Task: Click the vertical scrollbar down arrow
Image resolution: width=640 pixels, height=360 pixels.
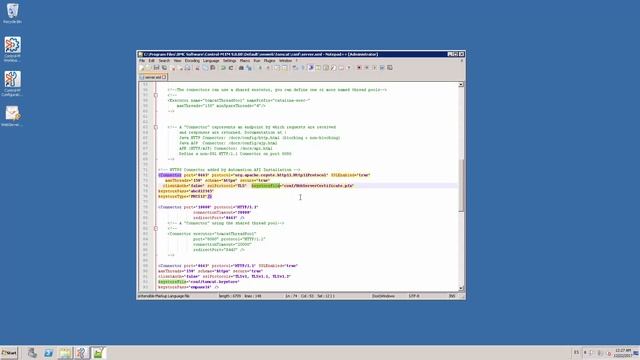Action: click(x=460, y=288)
